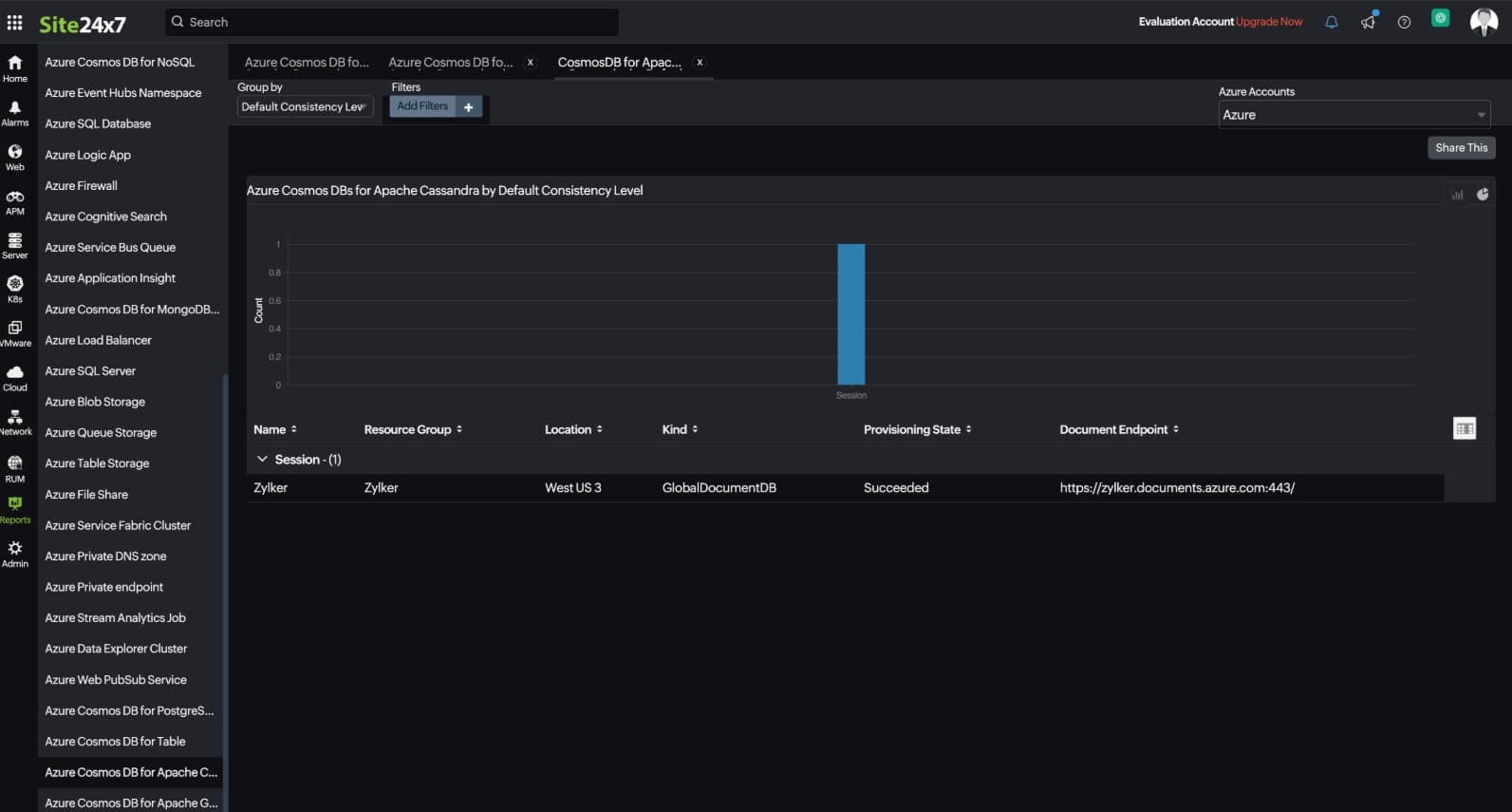Click the top search field
The image size is (1512, 812).
tap(391, 22)
